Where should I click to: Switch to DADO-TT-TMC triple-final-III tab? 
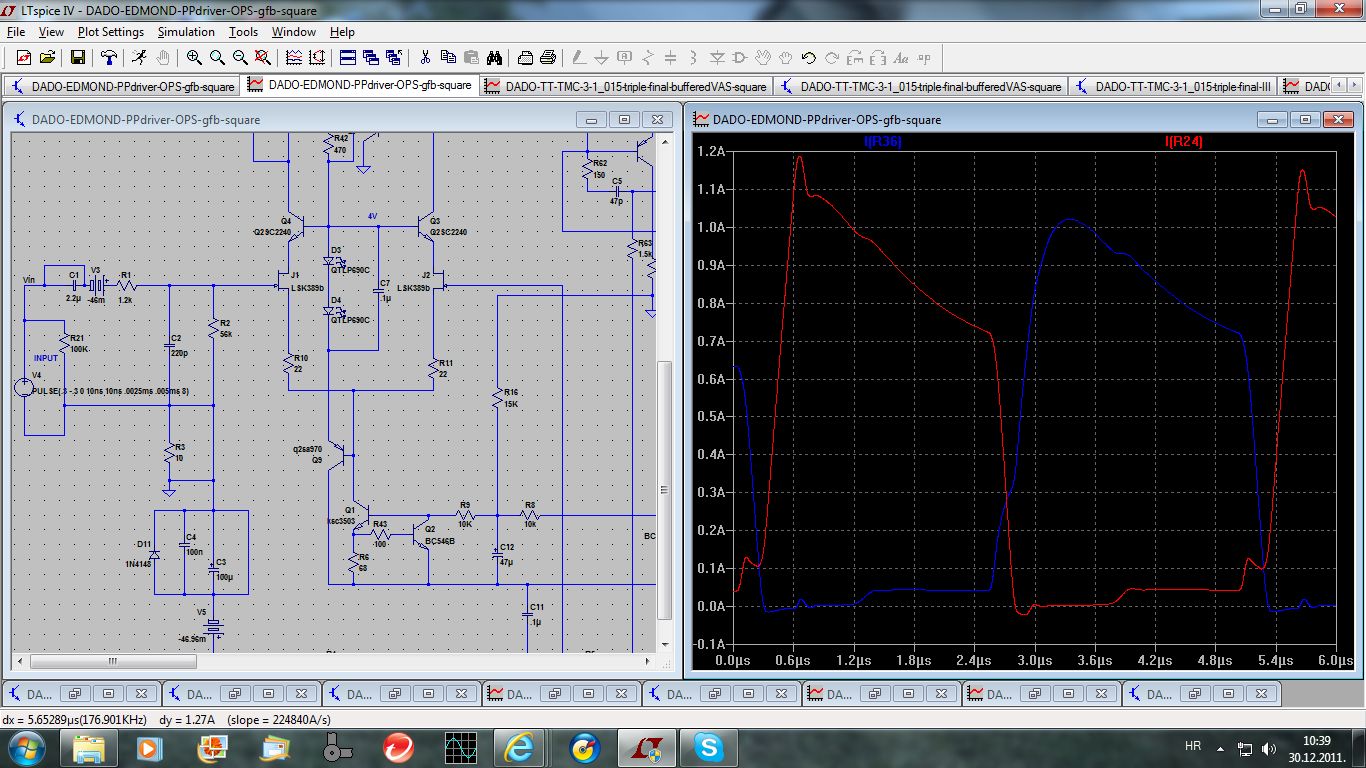click(1173, 86)
